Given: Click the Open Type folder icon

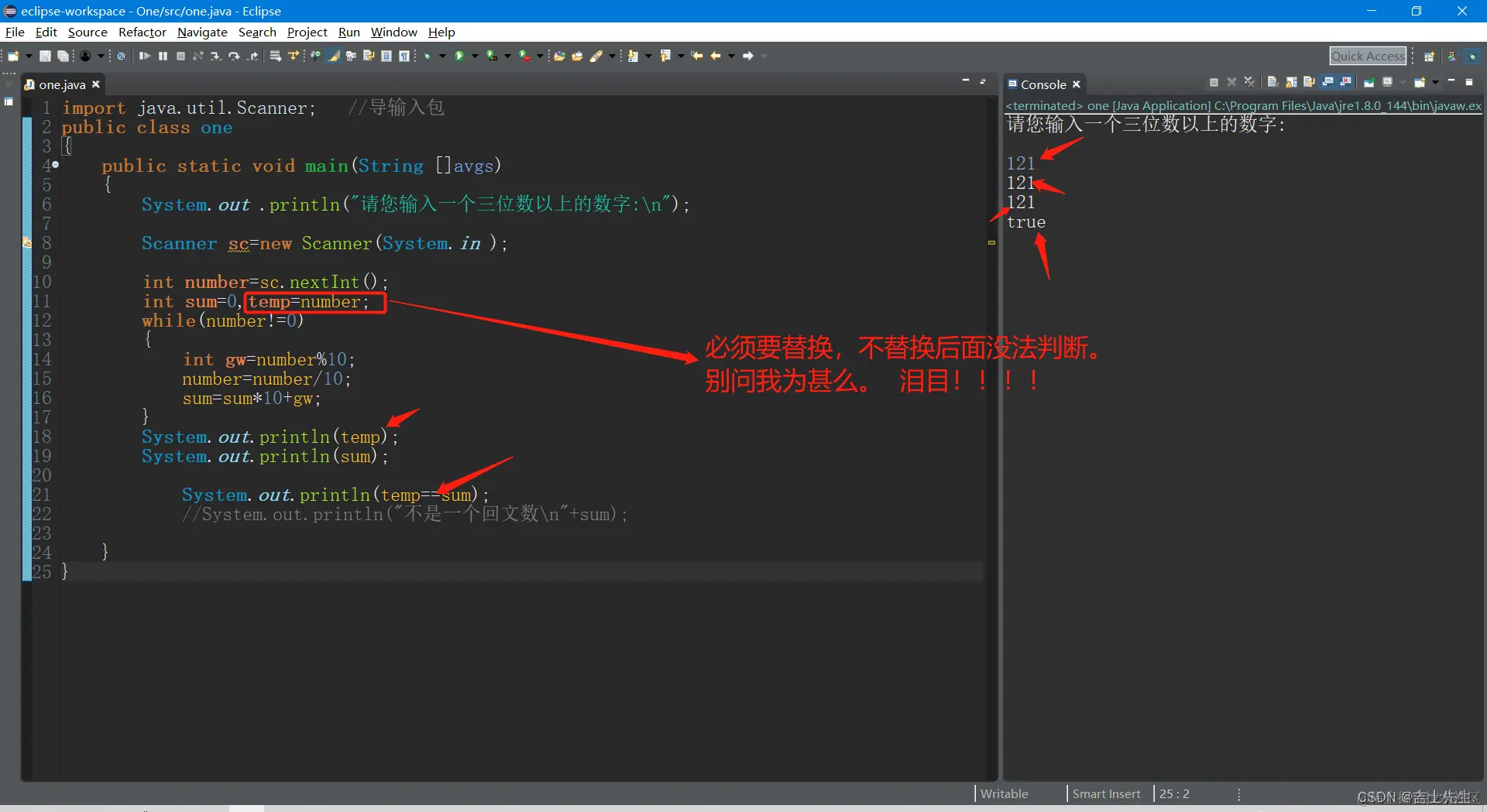Looking at the screenshot, I should click(x=559, y=56).
